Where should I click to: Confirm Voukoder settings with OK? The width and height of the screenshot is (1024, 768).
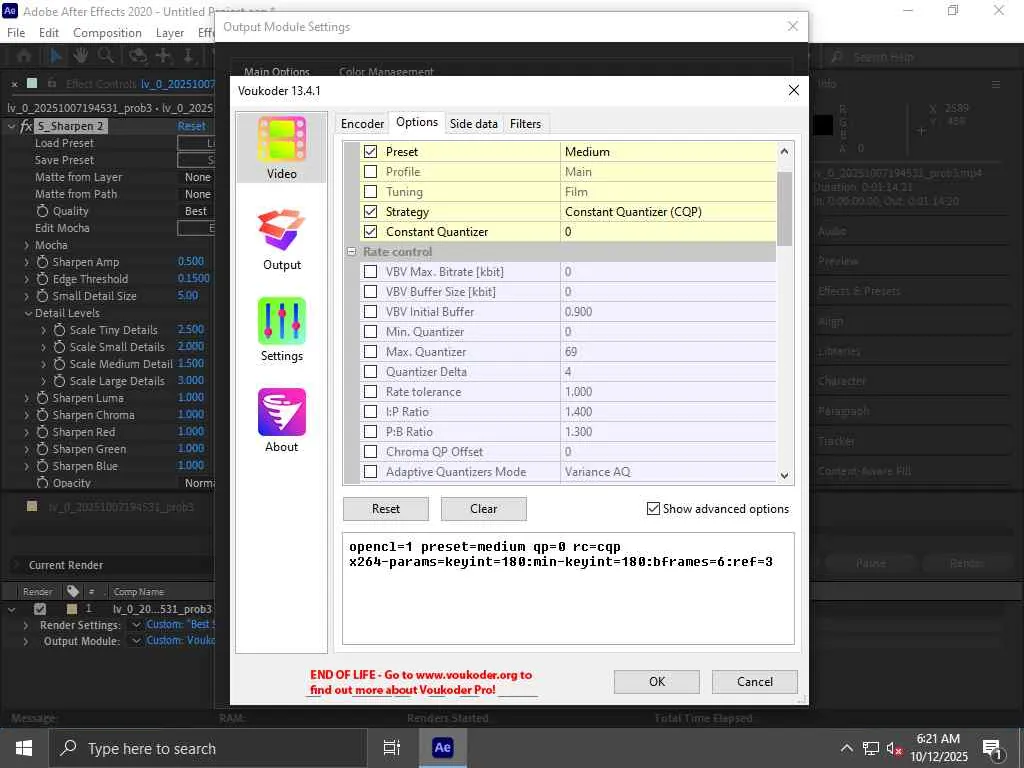click(x=656, y=682)
